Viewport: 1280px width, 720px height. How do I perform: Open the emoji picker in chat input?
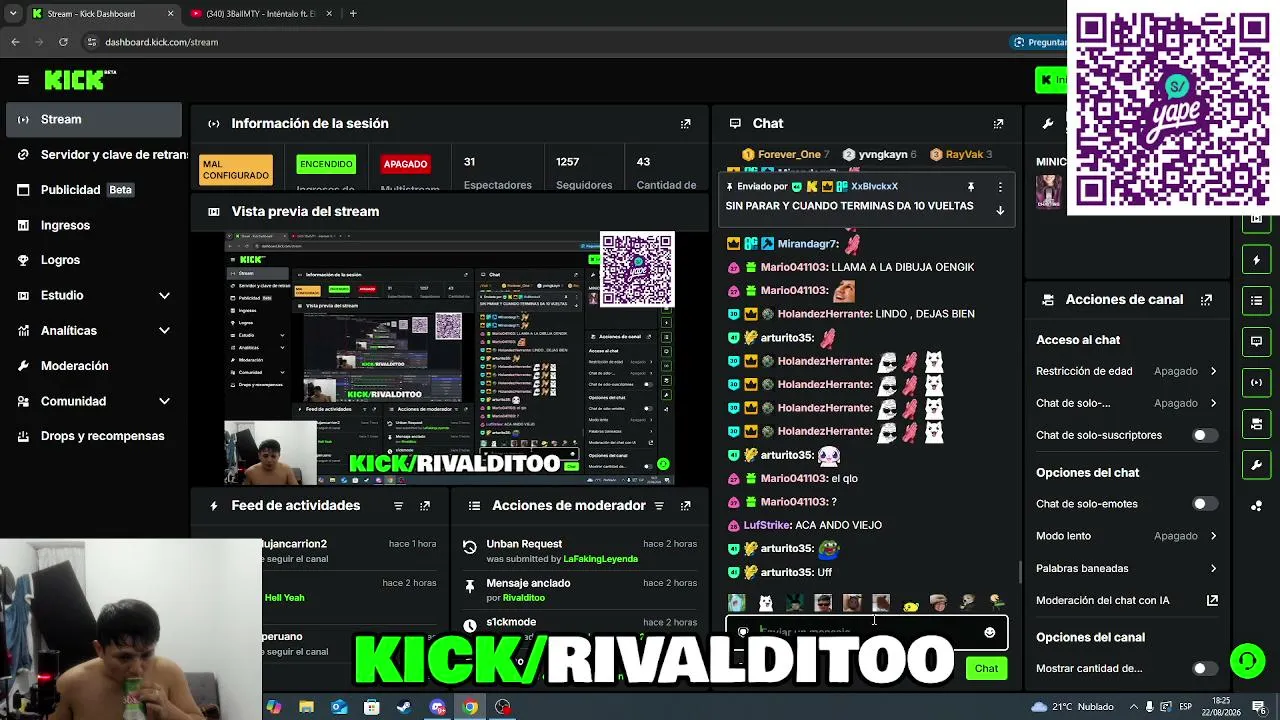pyautogui.click(x=990, y=632)
